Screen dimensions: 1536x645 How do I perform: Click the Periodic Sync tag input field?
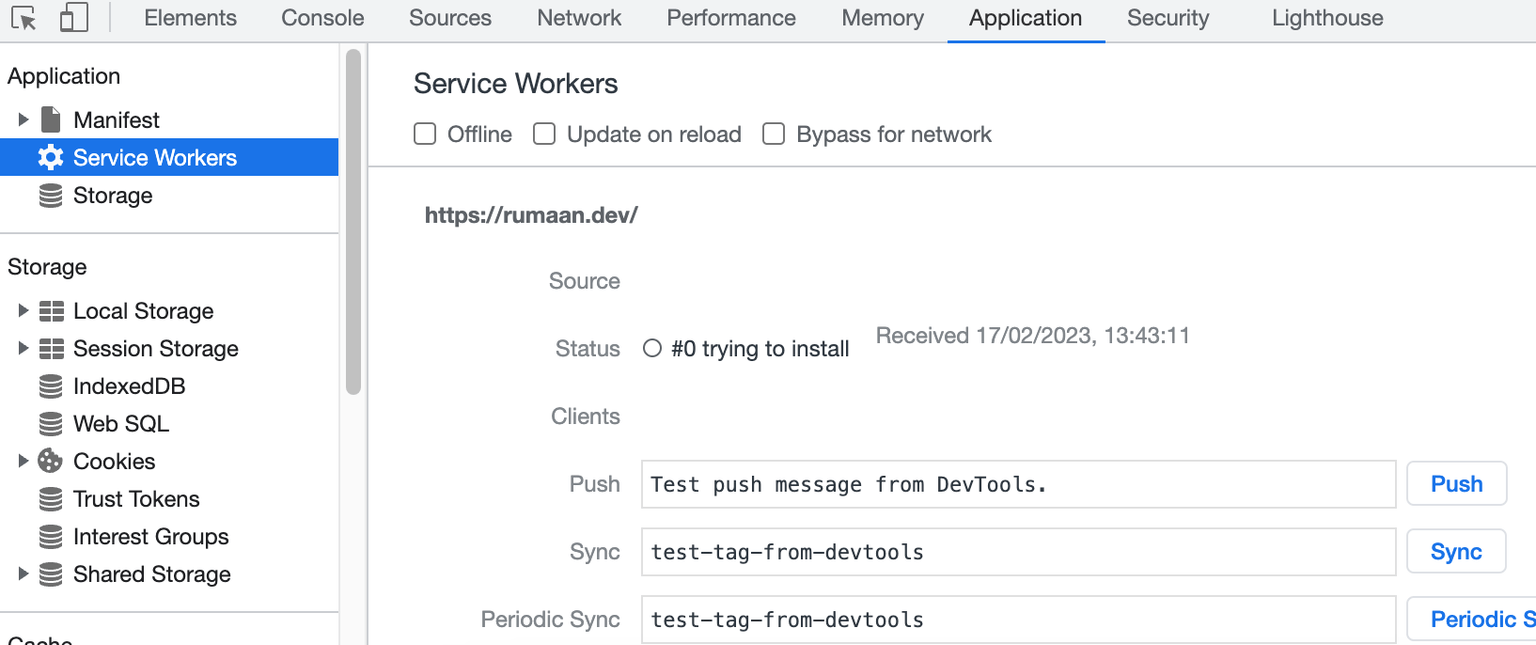pyautogui.click(x=1018, y=619)
